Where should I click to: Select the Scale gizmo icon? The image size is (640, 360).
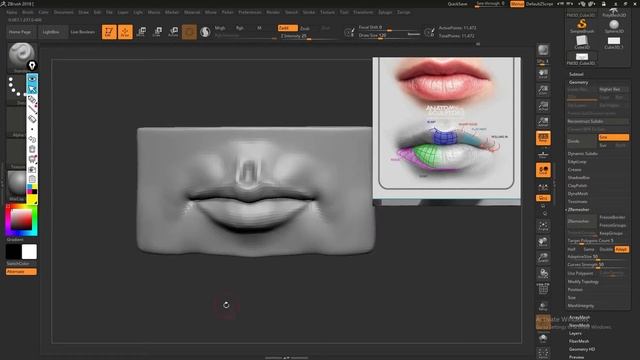pyautogui.click(x=158, y=32)
